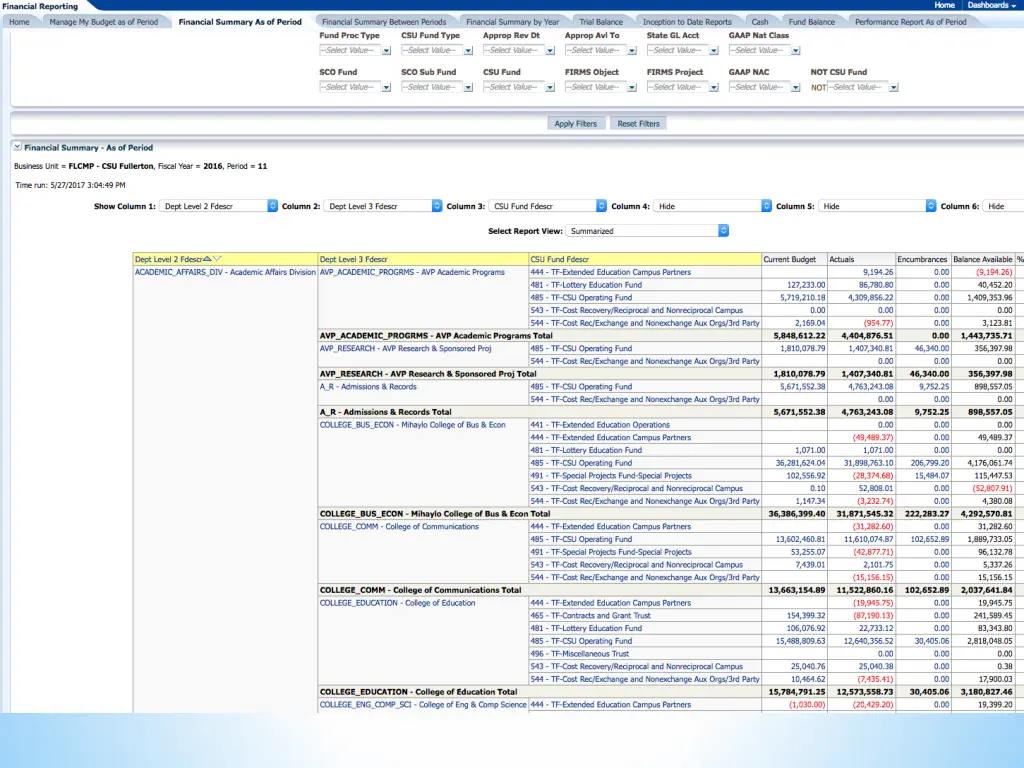Open Performance Report As of Period tab
Viewport: 1024px width, 768px height.
click(910, 22)
